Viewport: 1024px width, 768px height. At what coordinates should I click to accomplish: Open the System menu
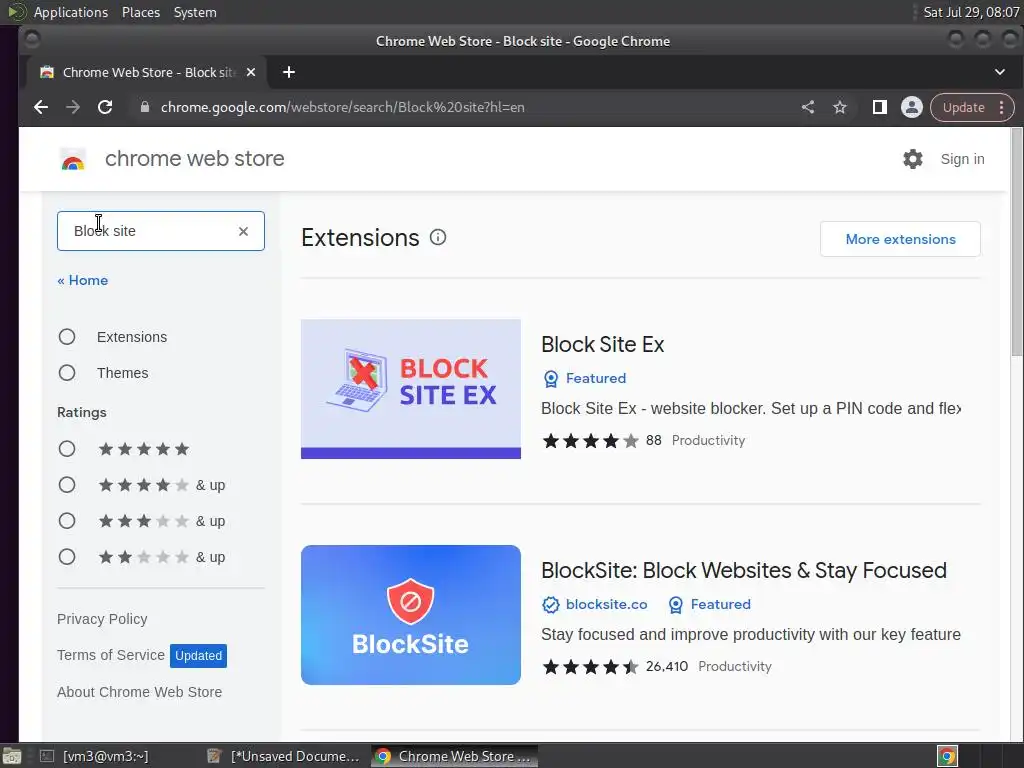(195, 12)
